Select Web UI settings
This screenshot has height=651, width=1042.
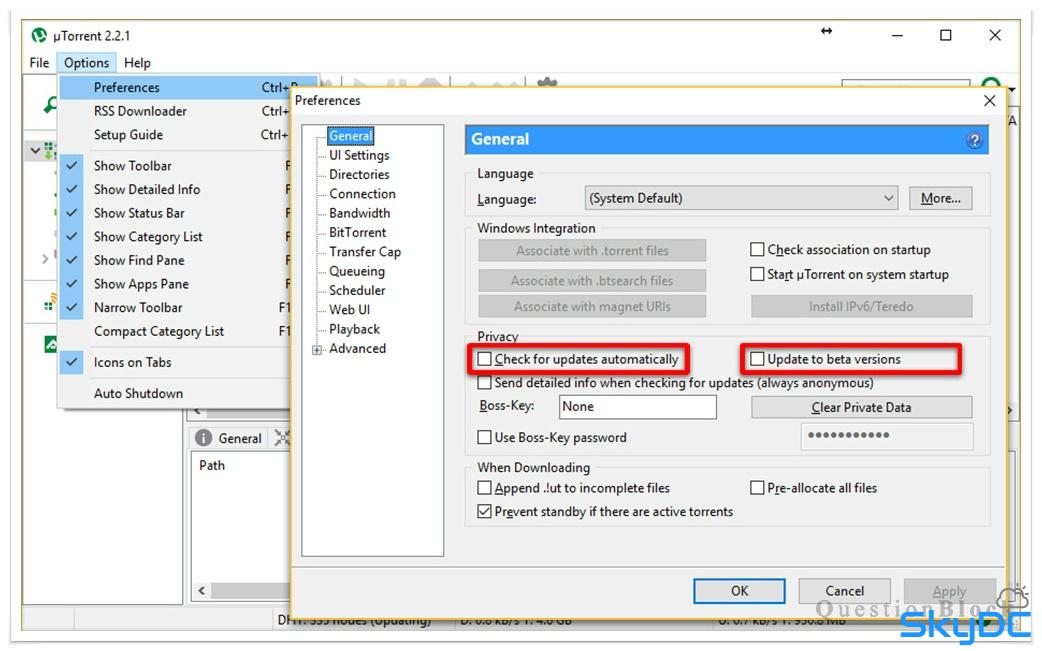click(350, 310)
